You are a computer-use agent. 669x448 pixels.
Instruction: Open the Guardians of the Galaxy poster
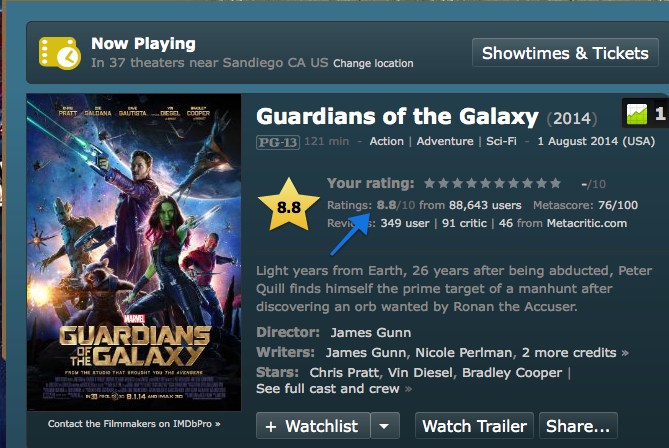tap(134, 252)
